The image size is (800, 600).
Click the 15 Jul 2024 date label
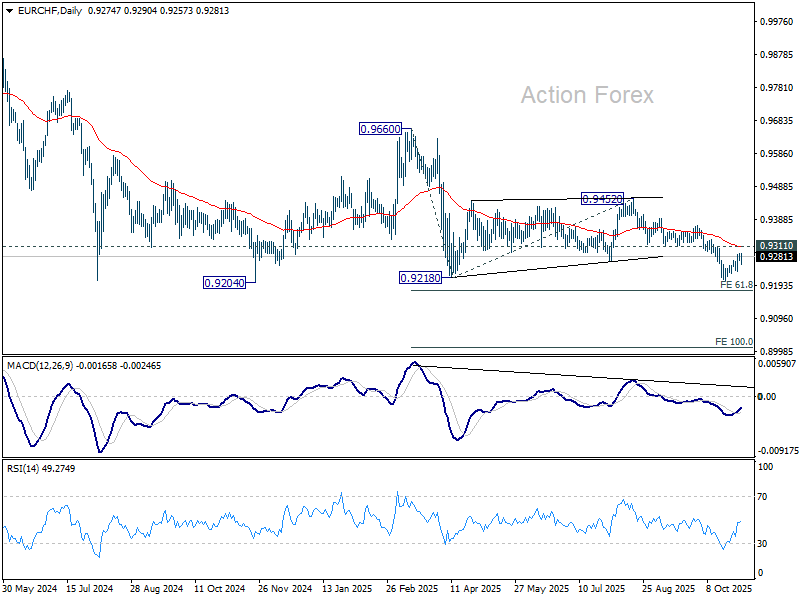click(90, 588)
